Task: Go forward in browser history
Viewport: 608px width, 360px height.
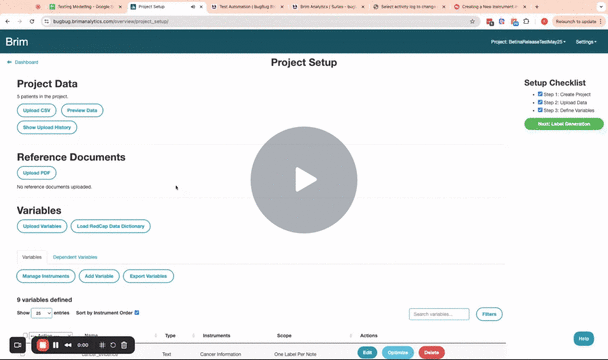Action: 19,21
